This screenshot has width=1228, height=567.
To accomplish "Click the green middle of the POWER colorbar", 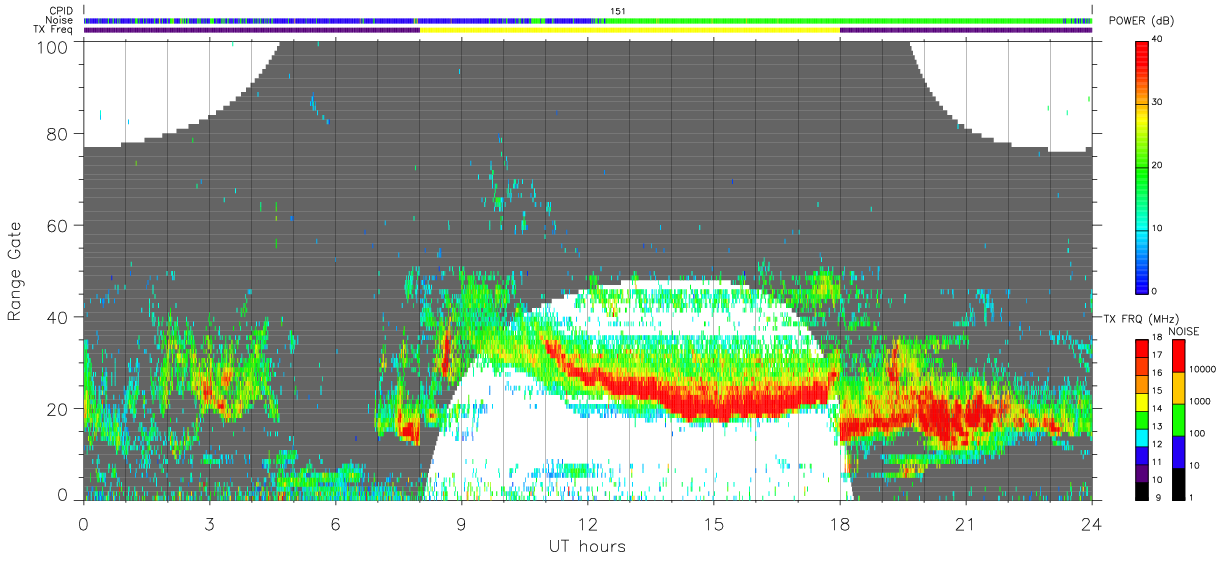I will (1142, 165).
